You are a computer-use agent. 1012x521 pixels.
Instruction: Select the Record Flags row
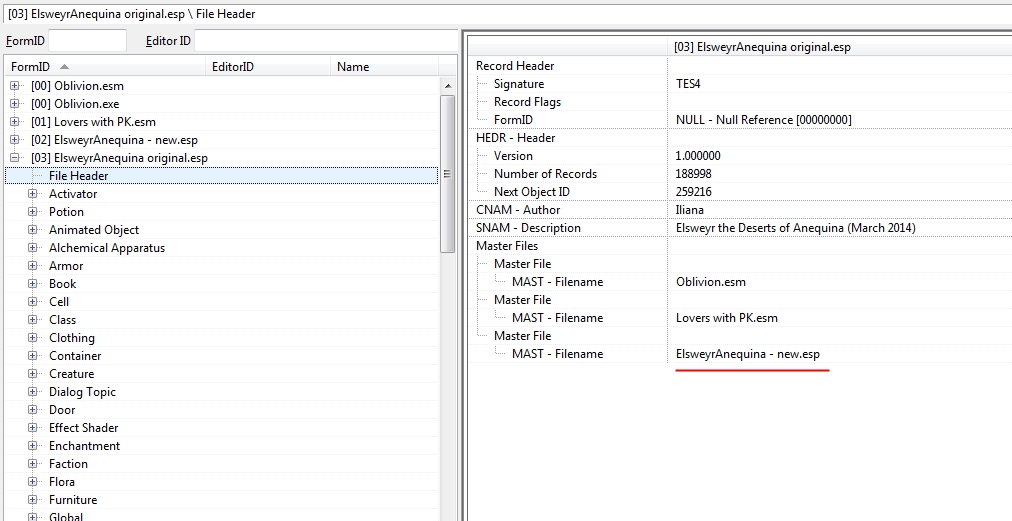(x=740, y=102)
